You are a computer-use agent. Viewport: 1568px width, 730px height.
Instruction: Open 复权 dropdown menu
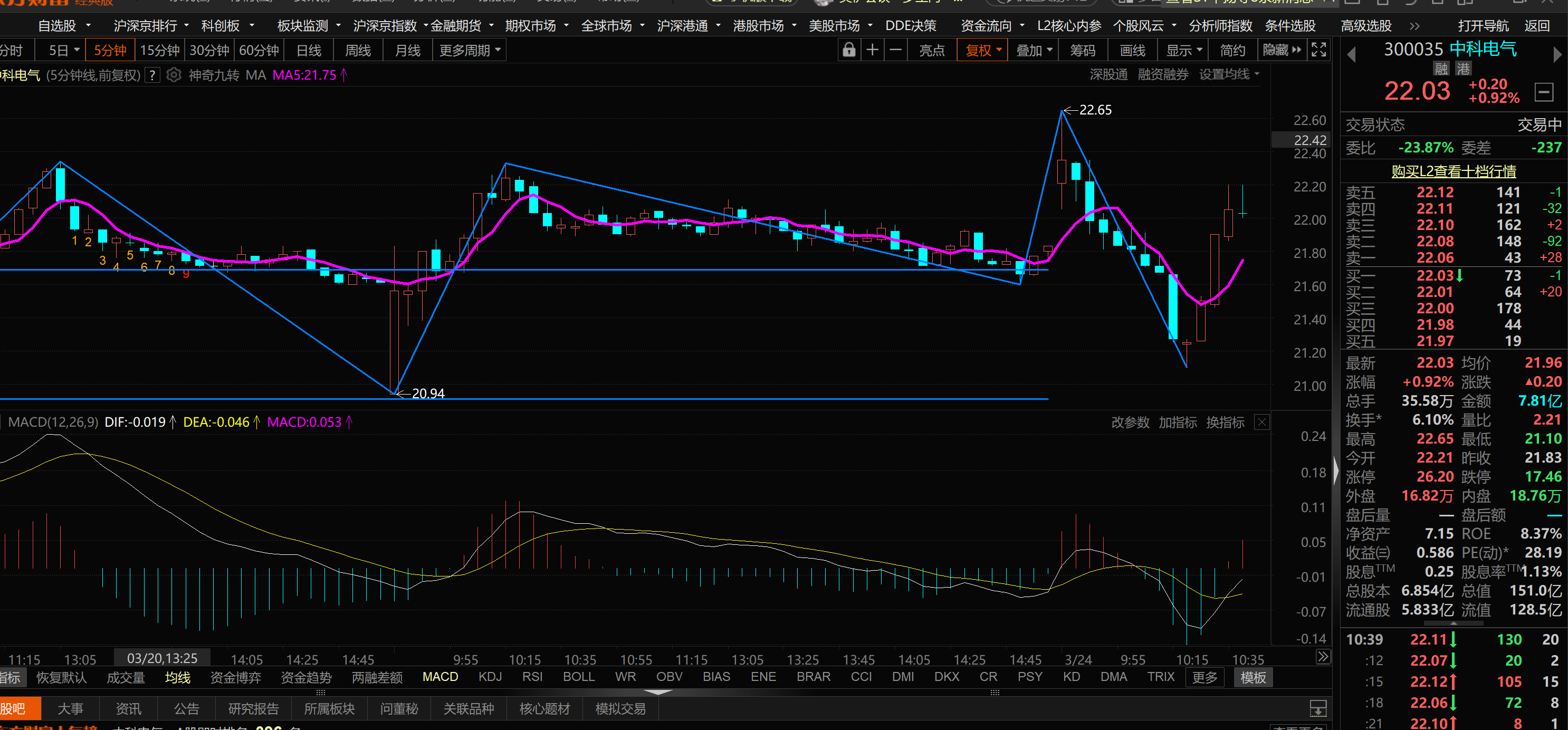click(982, 51)
